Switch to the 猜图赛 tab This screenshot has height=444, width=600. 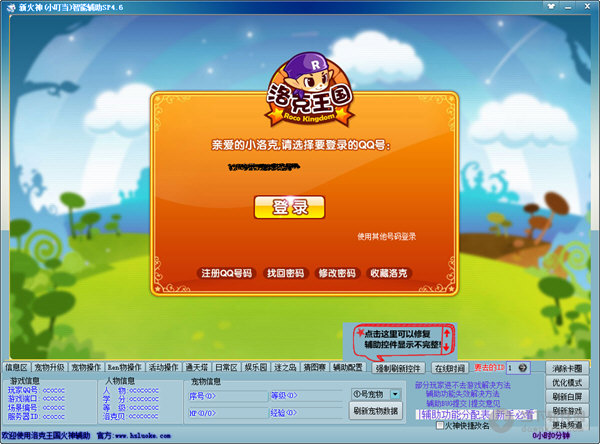tap(314, 367)
